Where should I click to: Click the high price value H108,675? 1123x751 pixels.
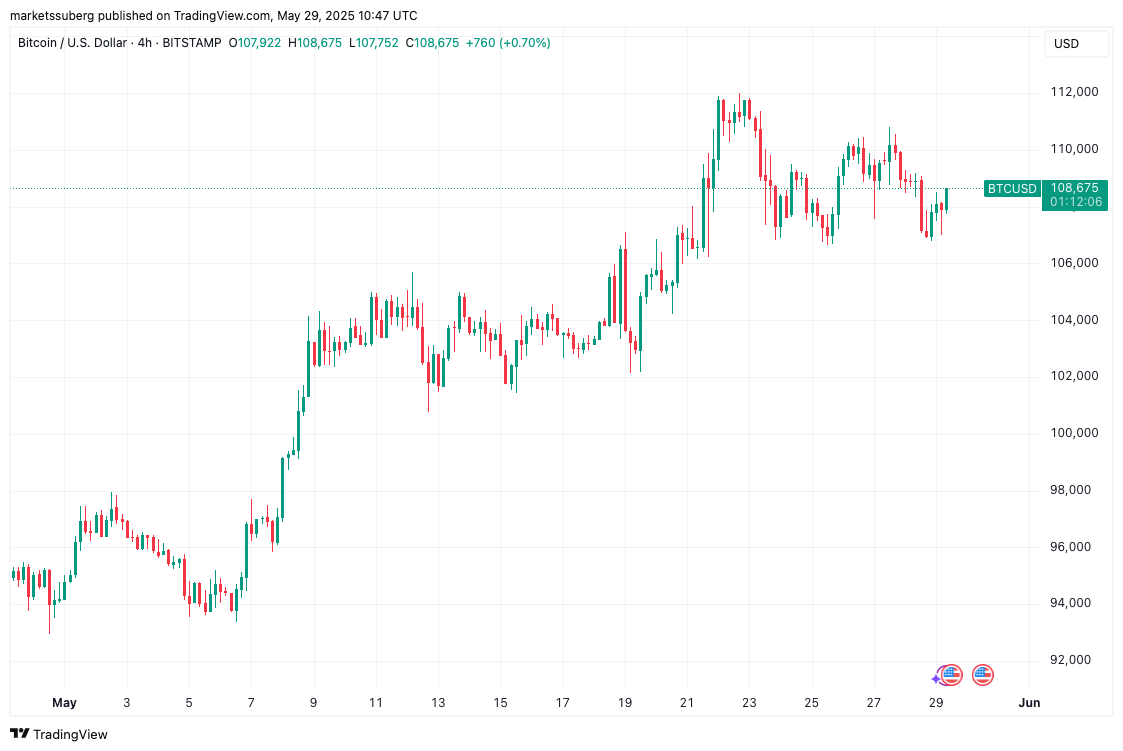(x=317, y=43)
